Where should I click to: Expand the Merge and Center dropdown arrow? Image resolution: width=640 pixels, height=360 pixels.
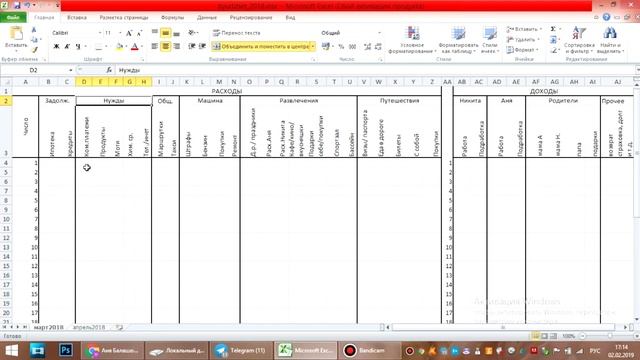click(313, 47)
